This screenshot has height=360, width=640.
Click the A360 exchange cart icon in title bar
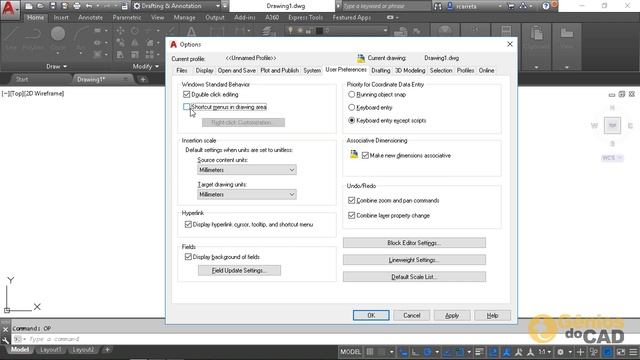511,6
